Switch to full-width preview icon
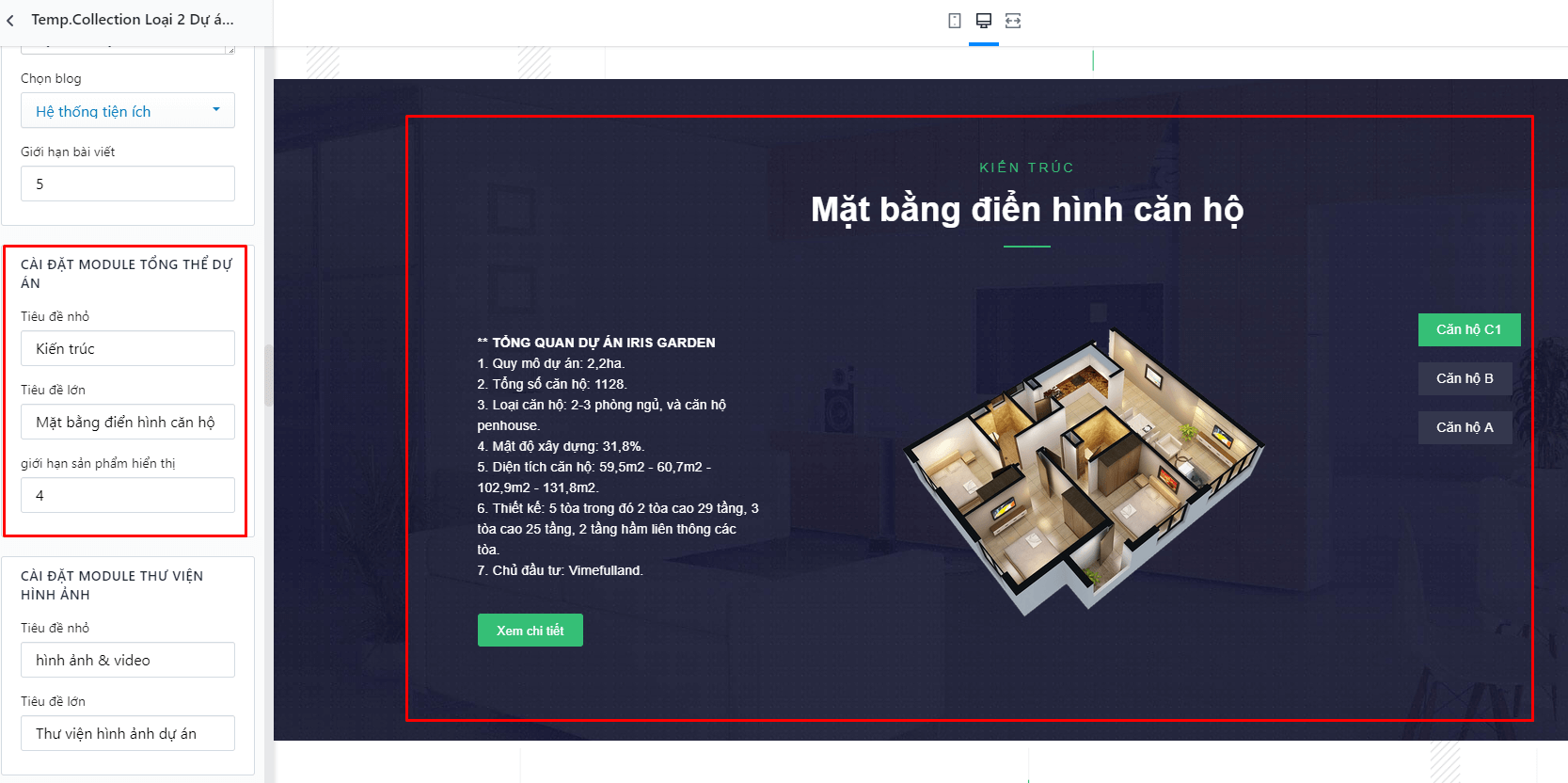This screenshot has height=783, width=1568. (x=1013, y=21)
